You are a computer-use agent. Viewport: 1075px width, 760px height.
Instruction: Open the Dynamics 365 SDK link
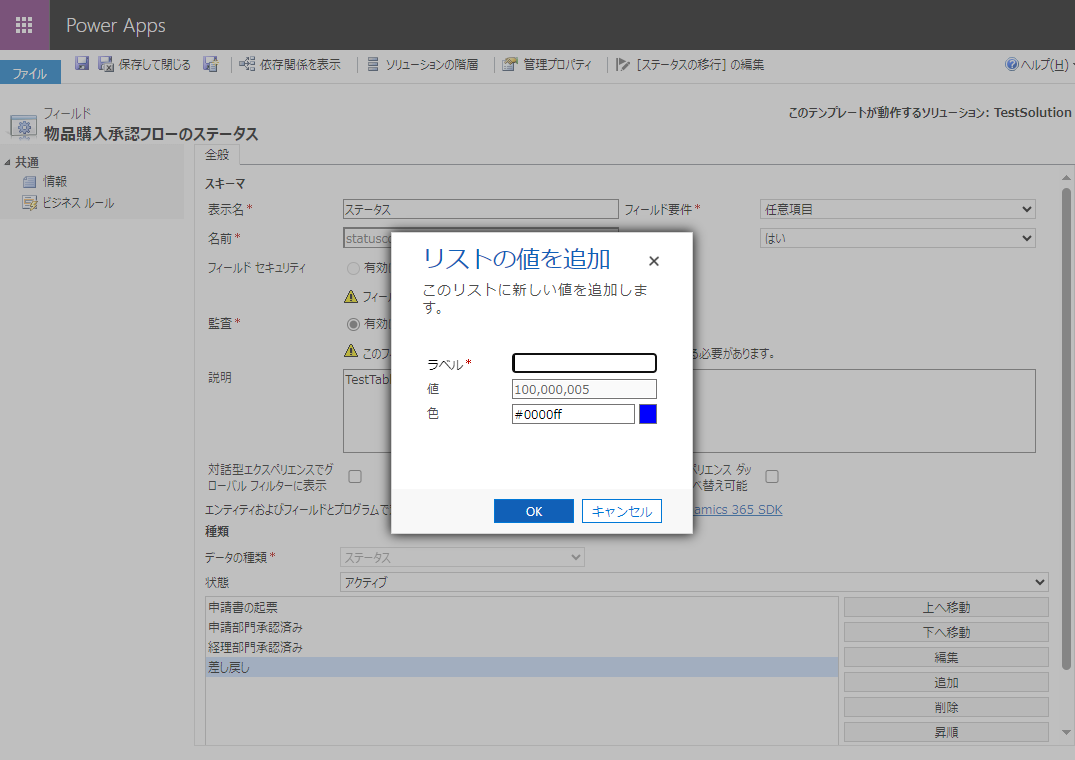tap(737, 509)
